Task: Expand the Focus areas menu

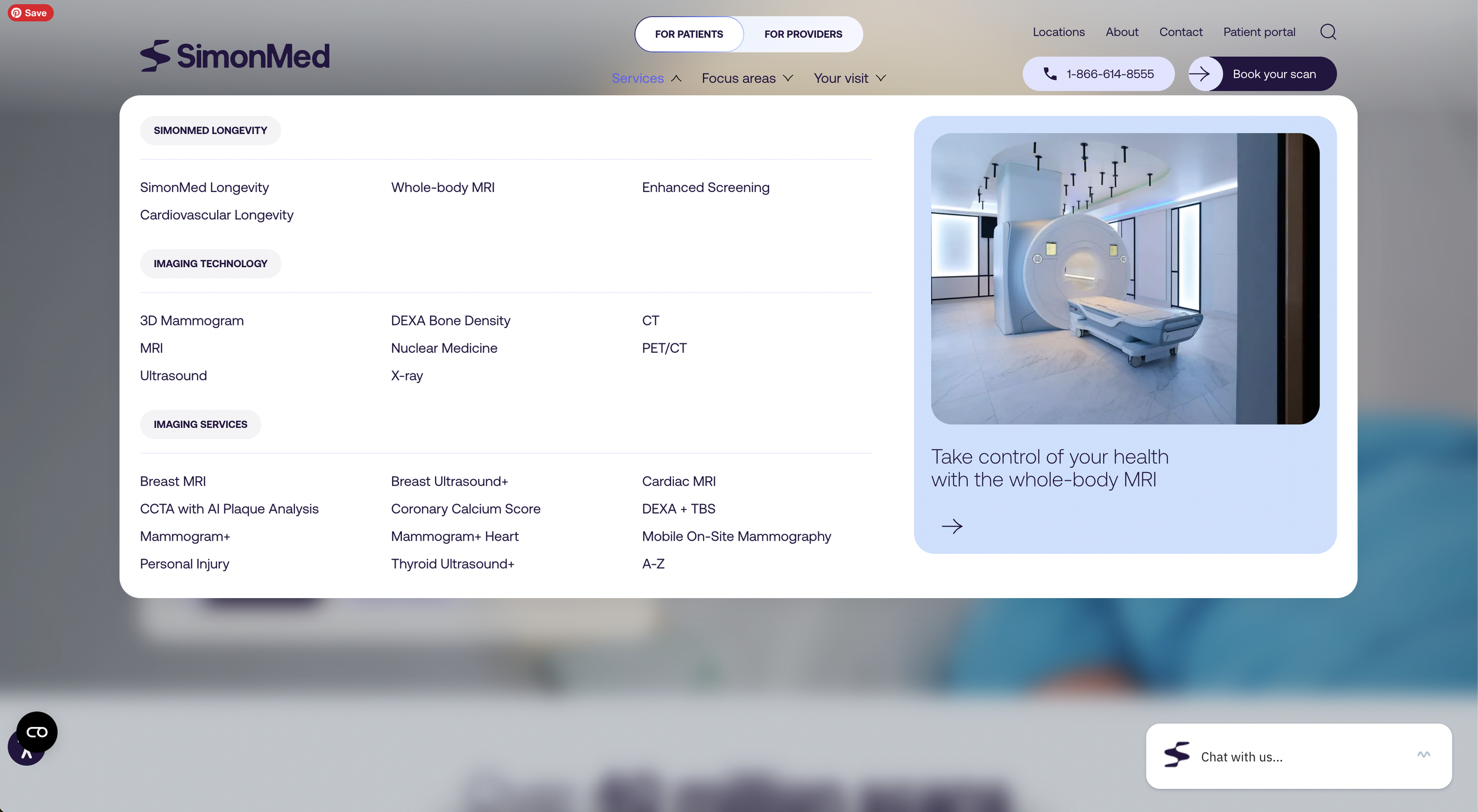Action: (747, 78)
